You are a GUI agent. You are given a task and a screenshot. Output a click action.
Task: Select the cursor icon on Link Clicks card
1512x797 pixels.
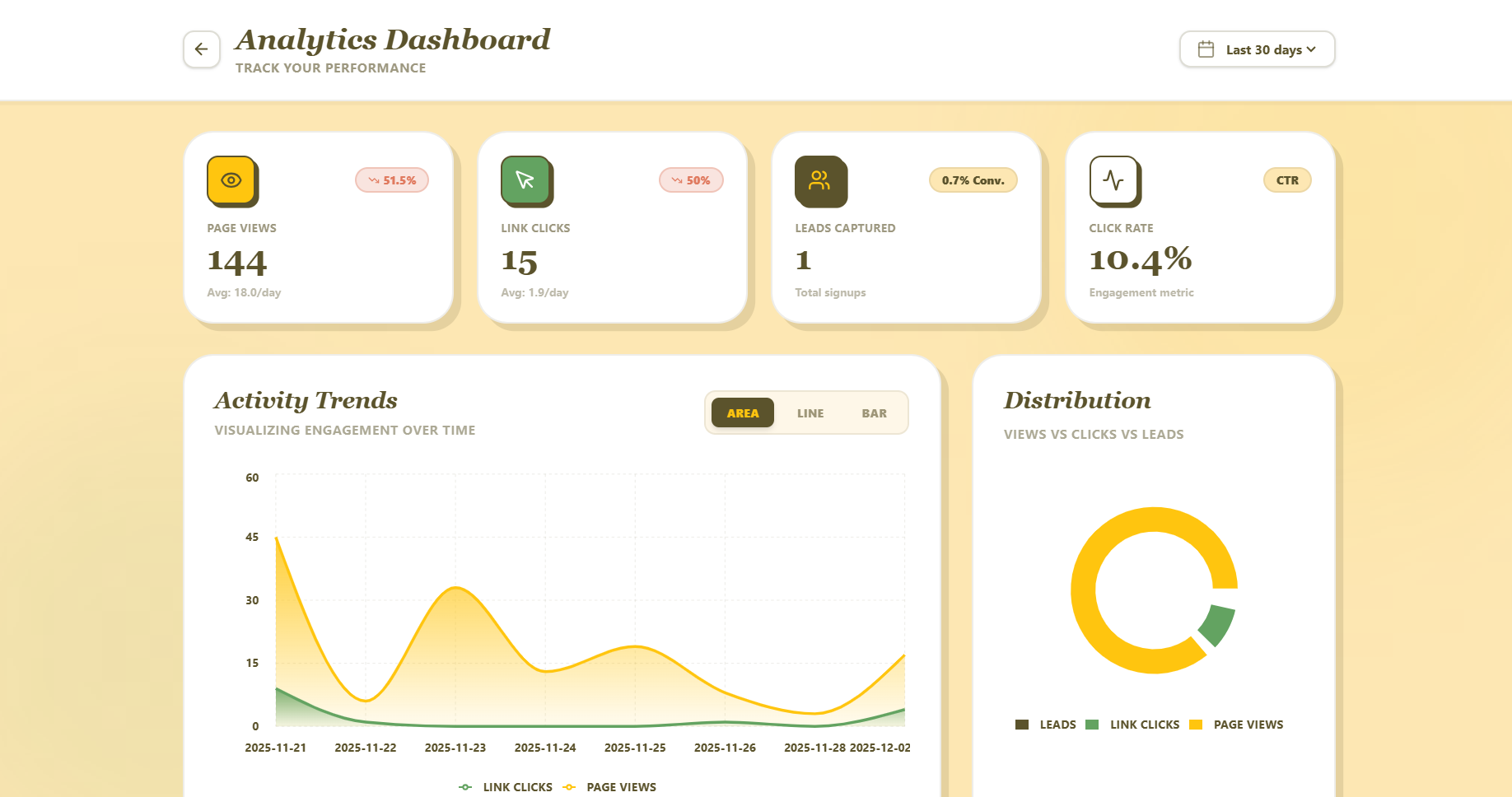pos(526,180)
